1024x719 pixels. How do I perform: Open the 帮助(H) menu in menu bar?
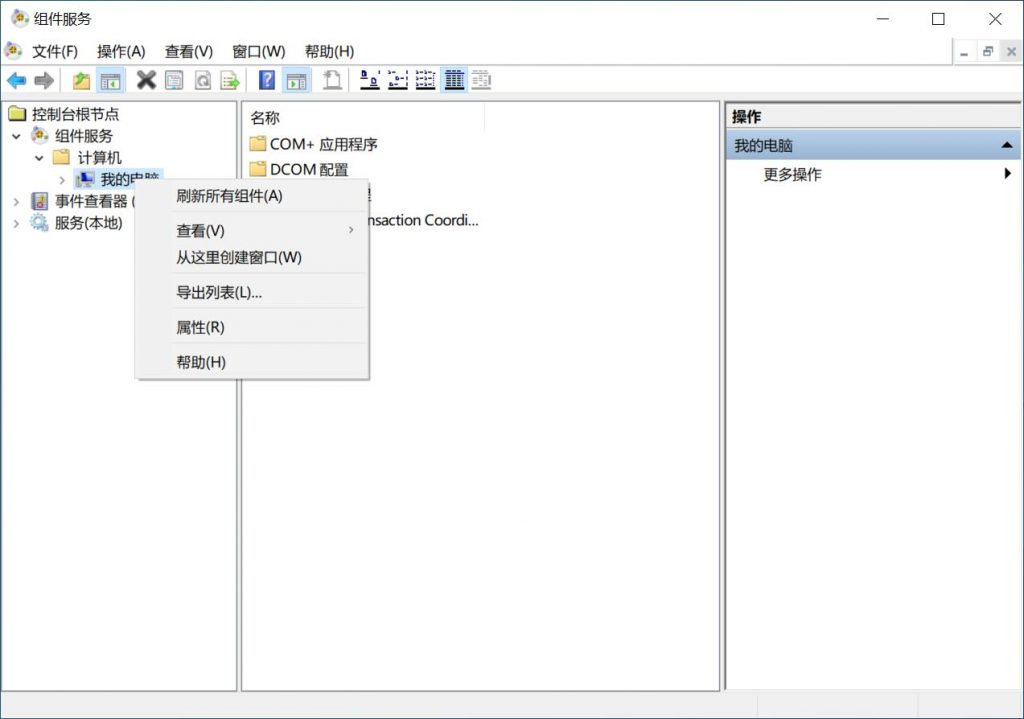(x=329, y=51)
